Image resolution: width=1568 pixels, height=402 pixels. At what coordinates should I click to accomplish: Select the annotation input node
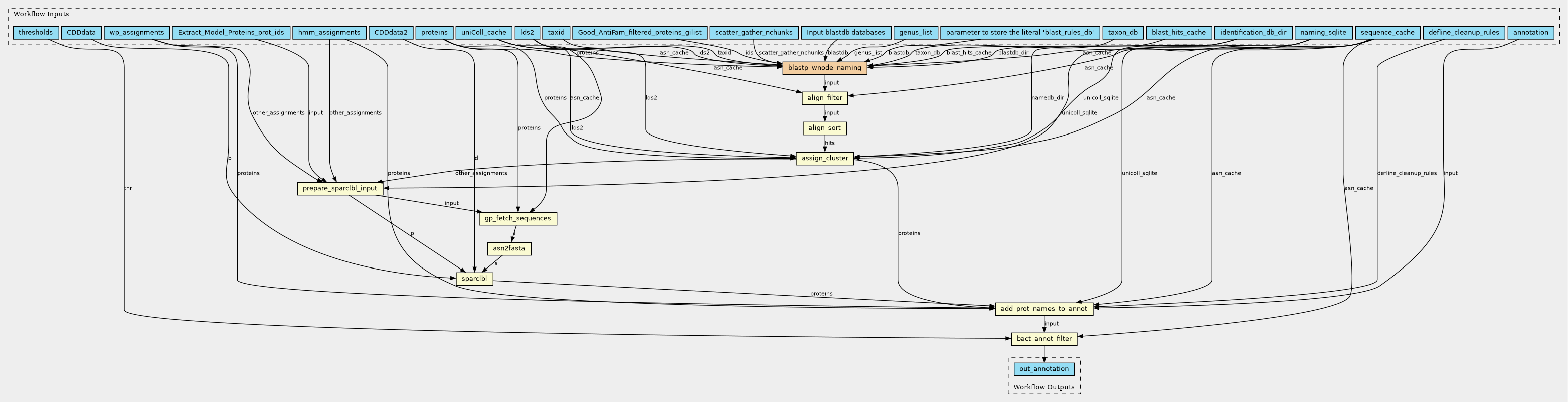pos(1530,33)
